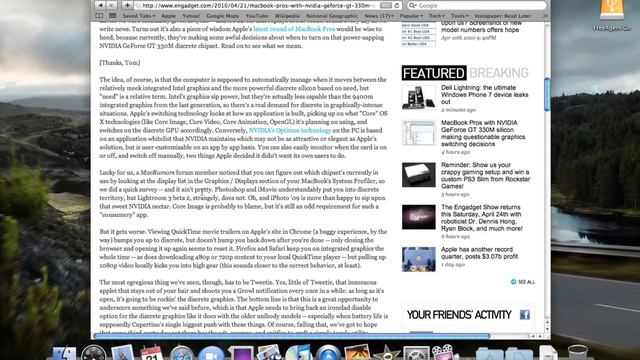Expand the News (17) bookmarks dropdown

[379, 16]
